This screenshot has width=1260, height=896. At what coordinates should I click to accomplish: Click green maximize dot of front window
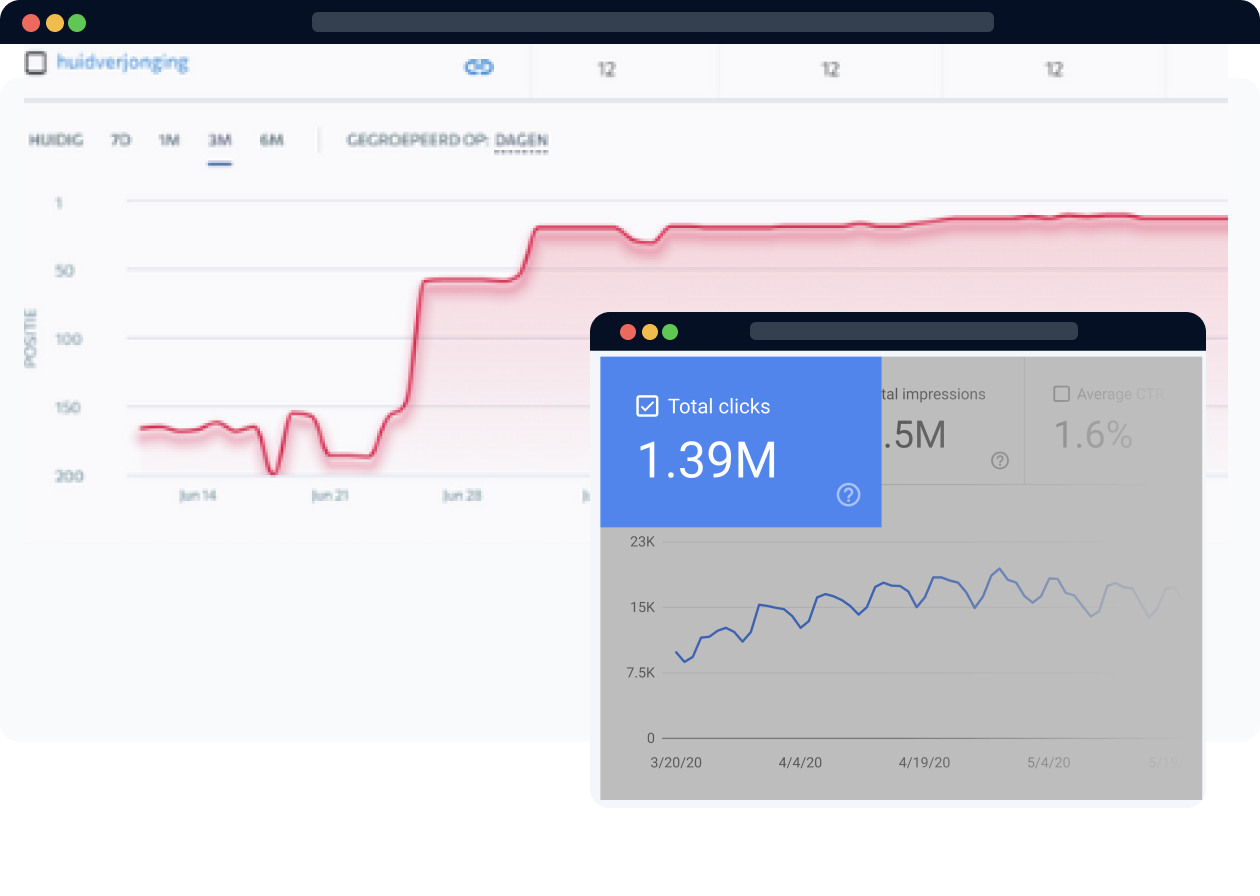tap(670, 332)
